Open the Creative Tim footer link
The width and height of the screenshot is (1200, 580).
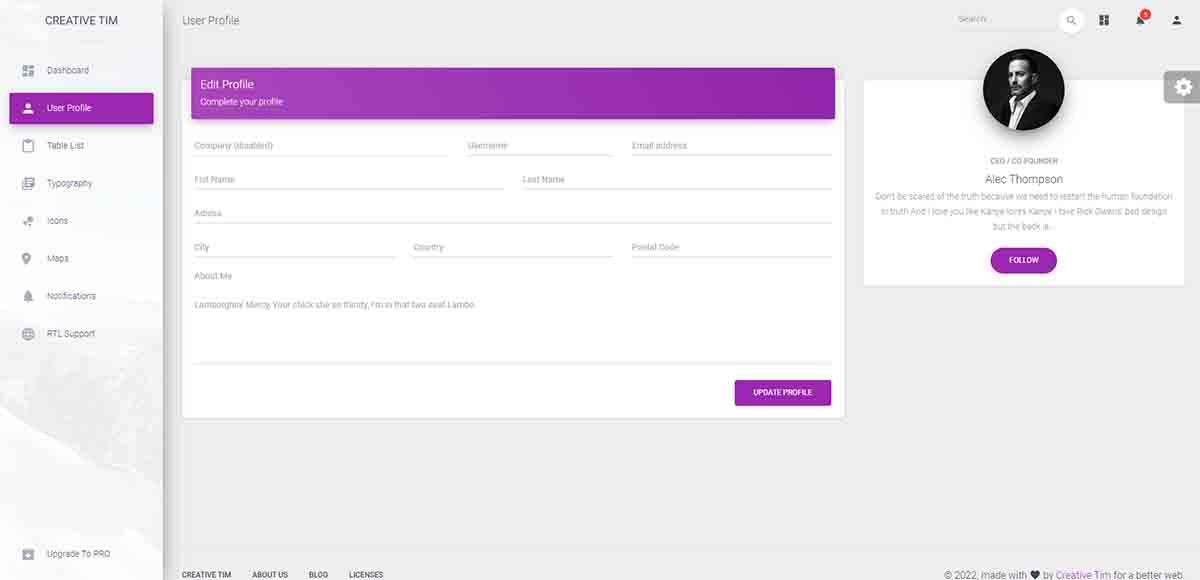1083,574
